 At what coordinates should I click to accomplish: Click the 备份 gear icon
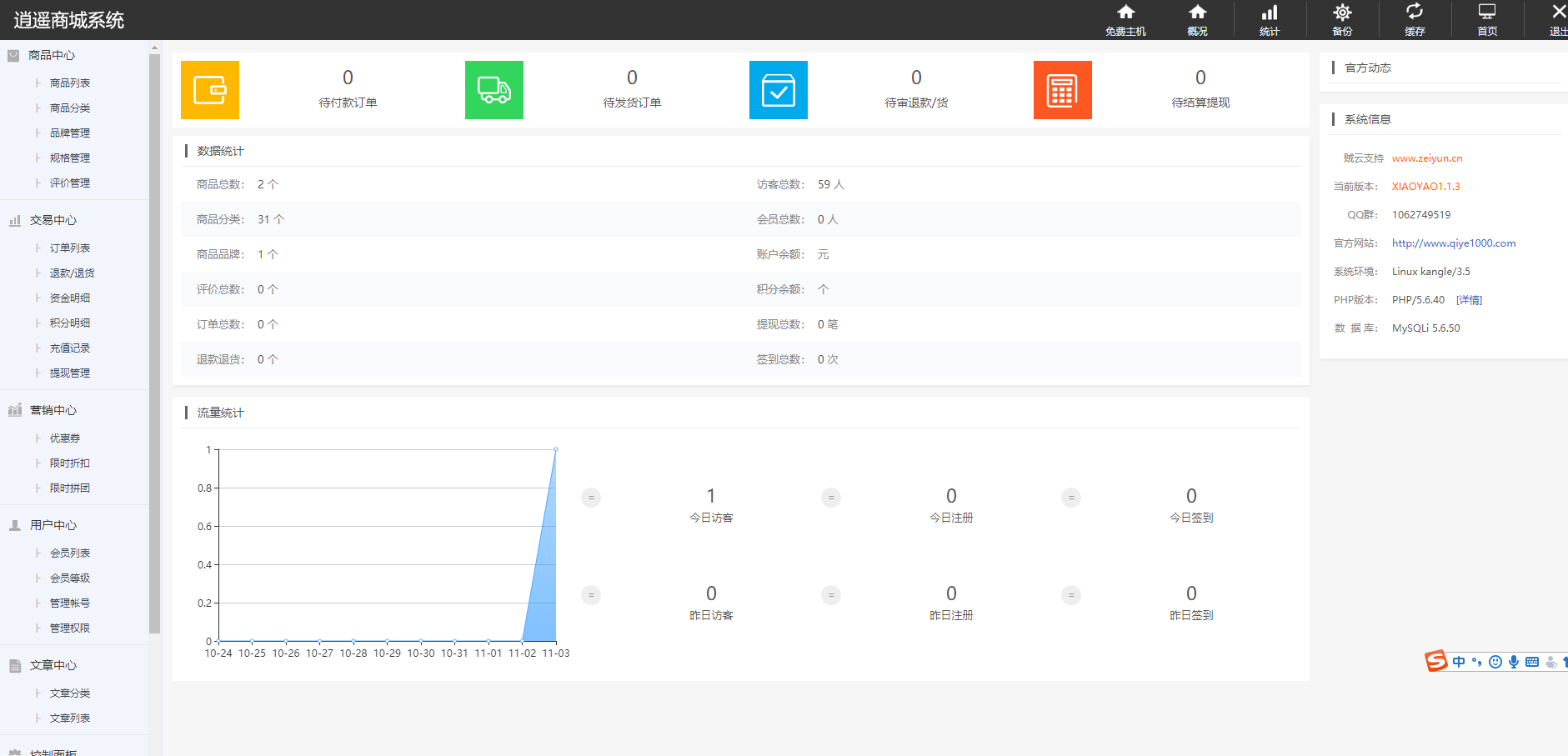point(1342,13)
